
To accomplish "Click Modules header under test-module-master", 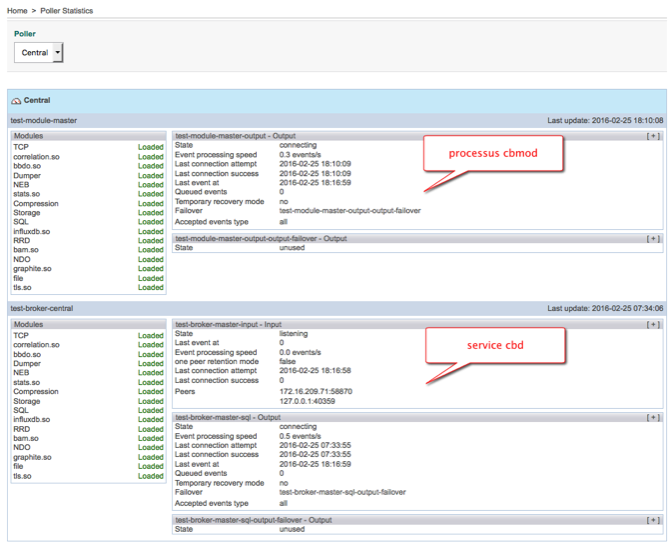I will coord(28,135).
